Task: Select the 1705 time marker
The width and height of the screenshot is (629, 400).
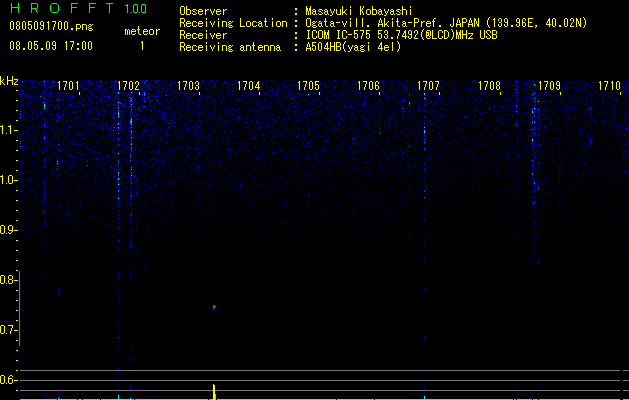Action: [x=308, y=86]
